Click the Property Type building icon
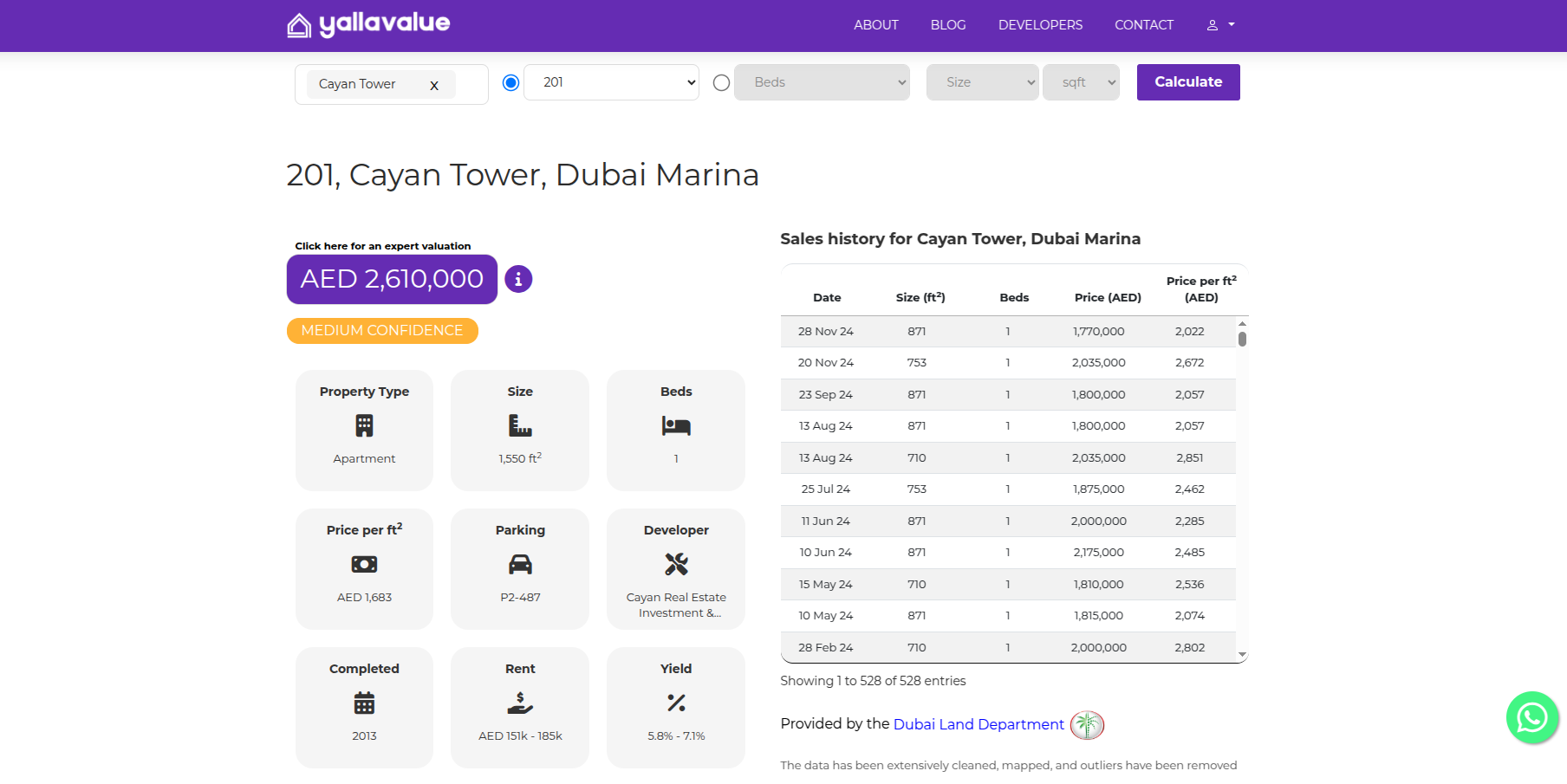This screenshot has height=784, width=1567. pos(364,425)
